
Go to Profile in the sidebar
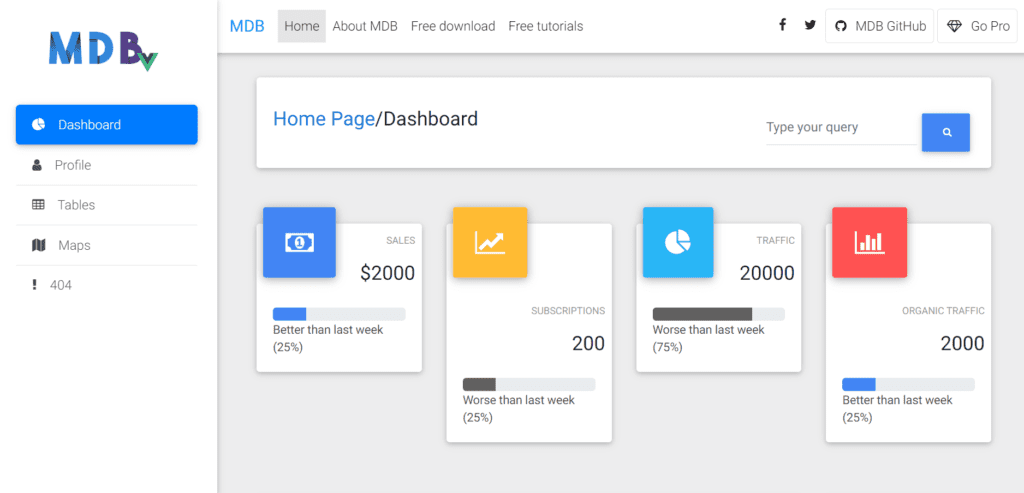[x=106, y=165]
